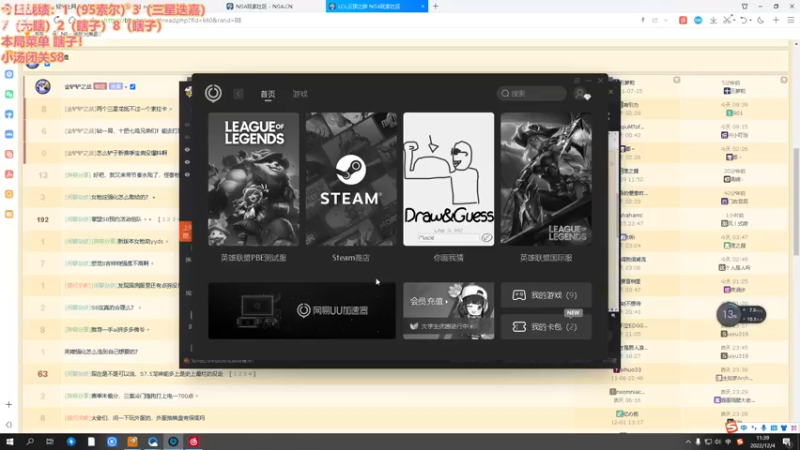This screenshot has height=450, width=800.
Task: Click the toolbar plus add icon
Action: click(776, 20)
